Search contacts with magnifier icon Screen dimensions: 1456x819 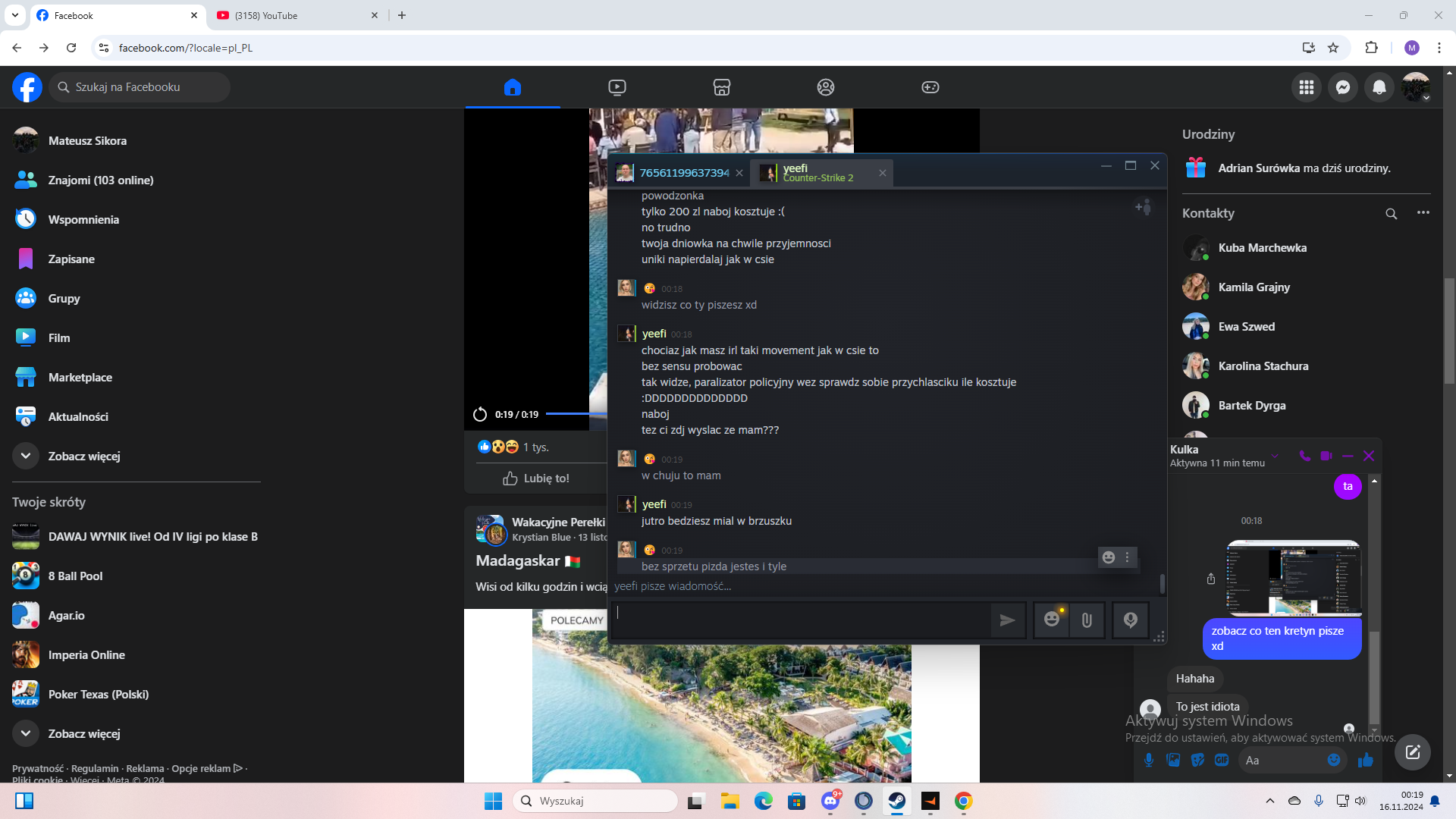pyautogui.click(x=1391, y=214)
